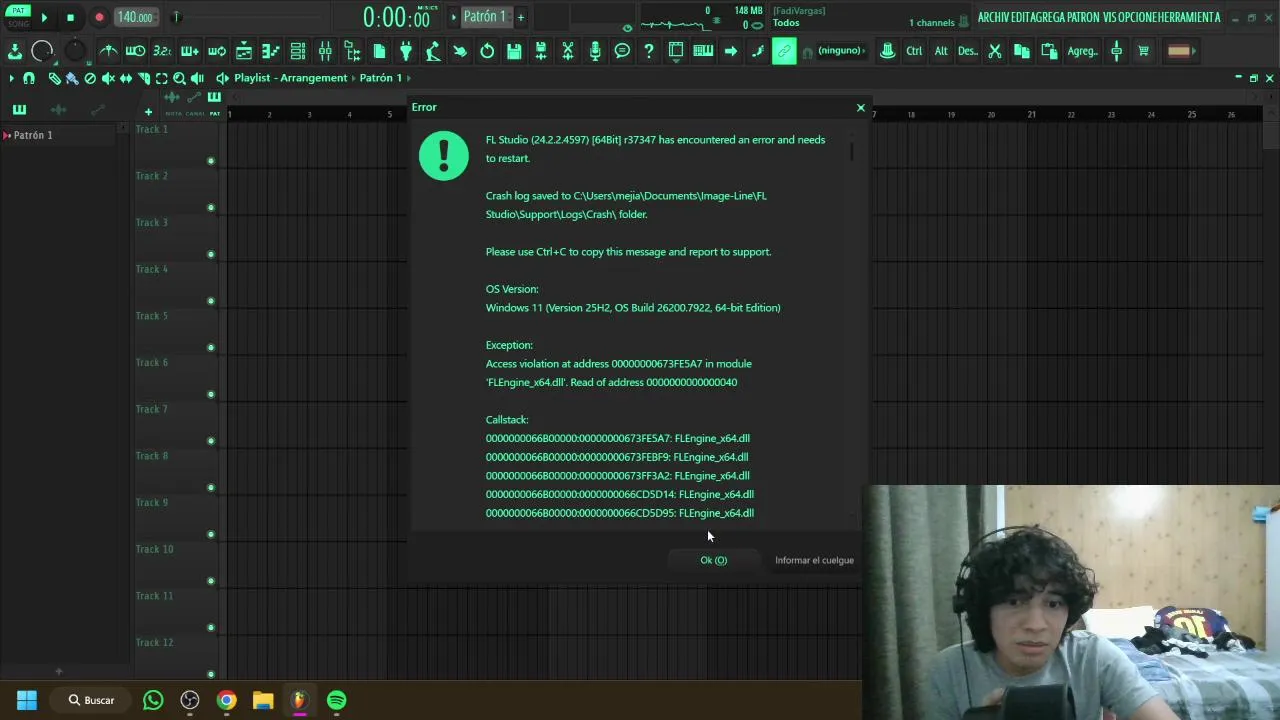
Task: Open the piano roll stairs icon
Action: click(271, 51)
